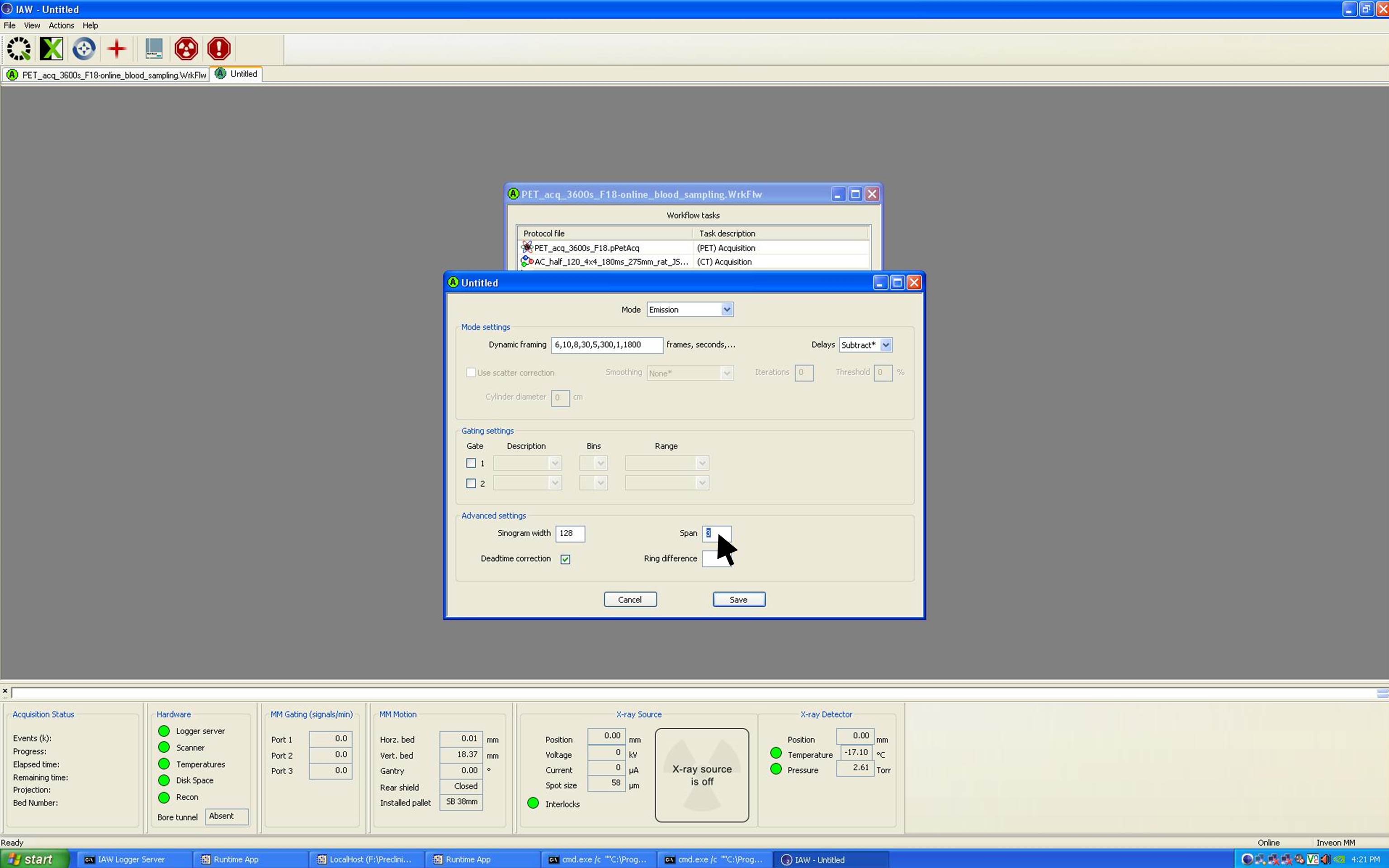Viewport: 1389px width, 868px height.
Task: Open IAW Logger Server from the taskbar
Action: [x=131, y=859]
